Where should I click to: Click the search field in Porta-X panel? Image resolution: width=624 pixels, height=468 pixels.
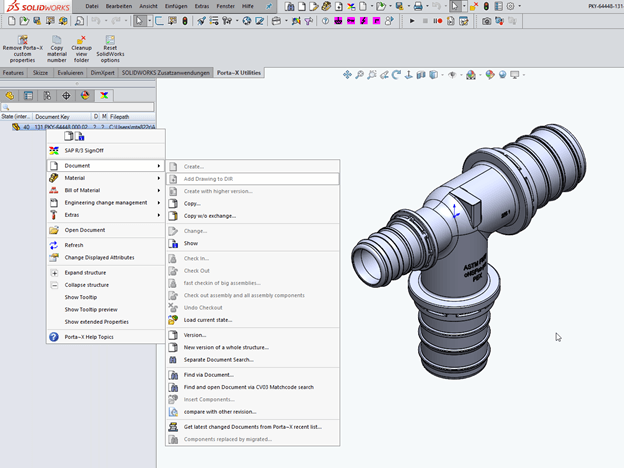point(80,107)
